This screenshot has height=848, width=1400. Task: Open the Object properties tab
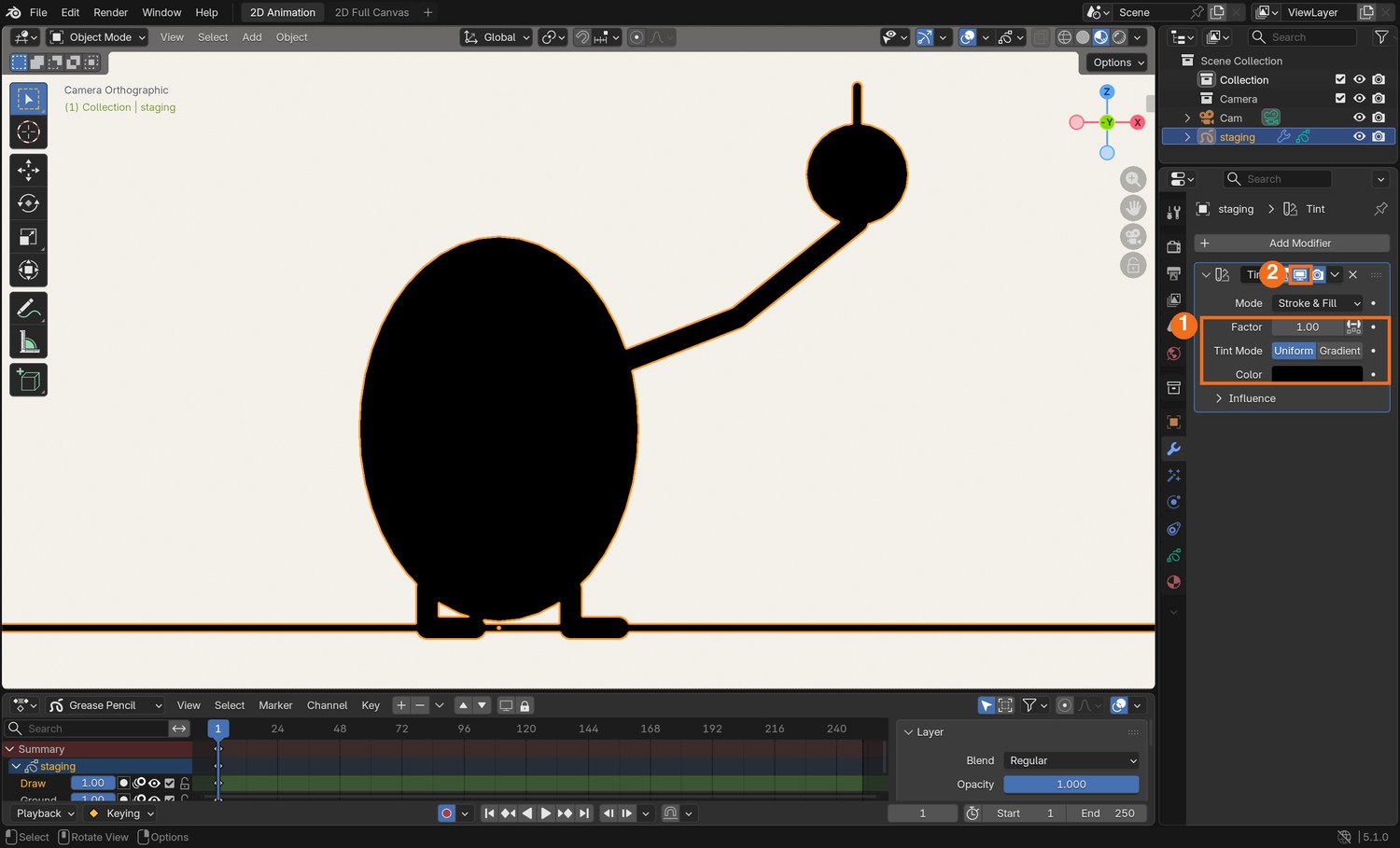pos(1174,423)
